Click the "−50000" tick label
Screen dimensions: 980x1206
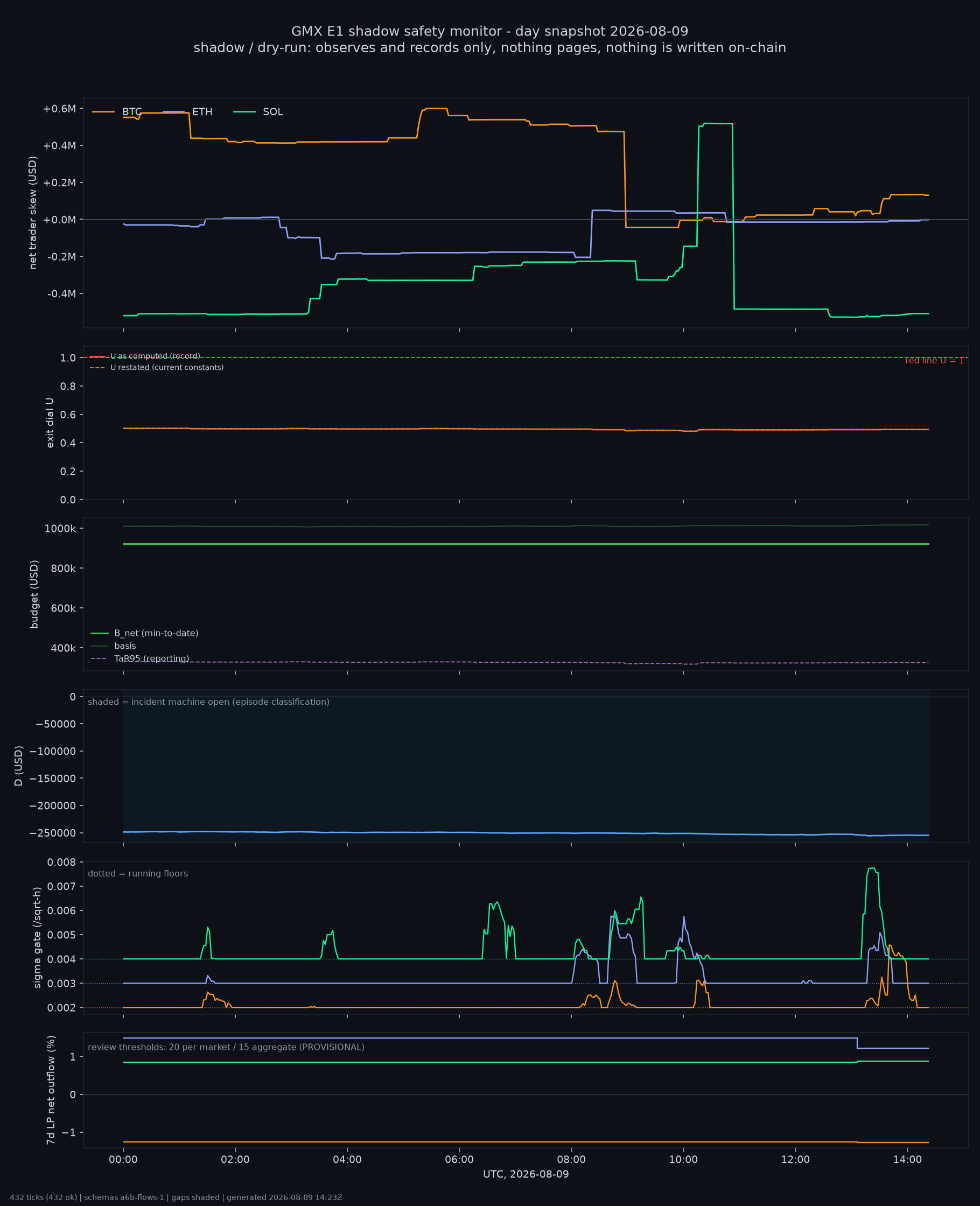pyautogui.click(x=55, y=724)
